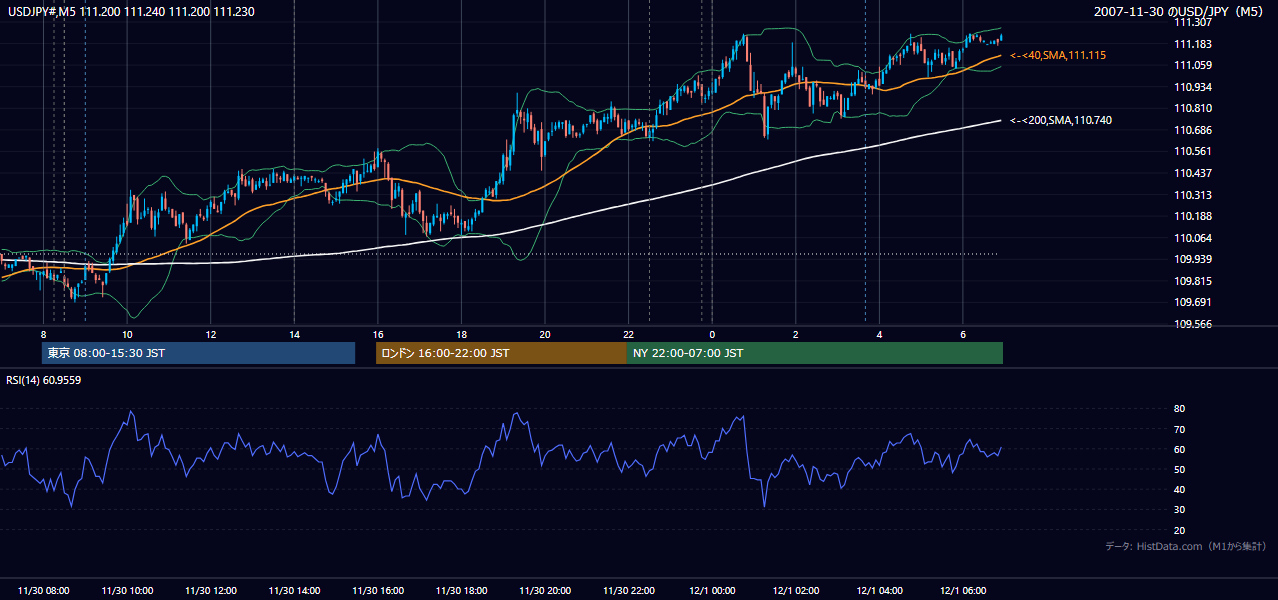The width and height of the screenshot is (1278, 600).
Task: Select the 11/30 08:00 bottom time label
Action: tap(44, 591)
